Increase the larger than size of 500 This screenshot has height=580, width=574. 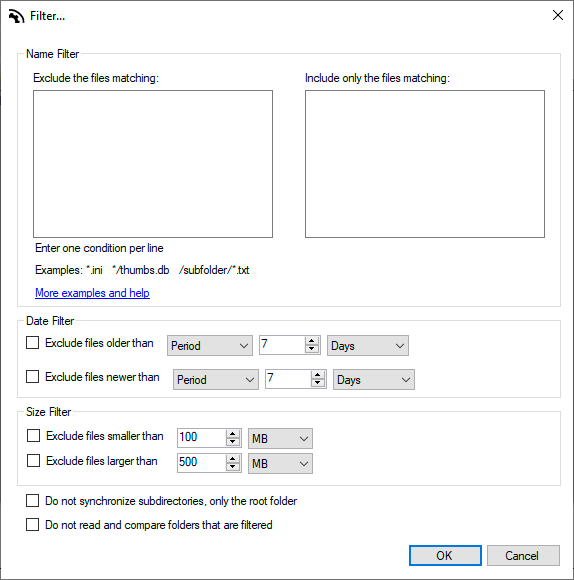click(233, 459)
